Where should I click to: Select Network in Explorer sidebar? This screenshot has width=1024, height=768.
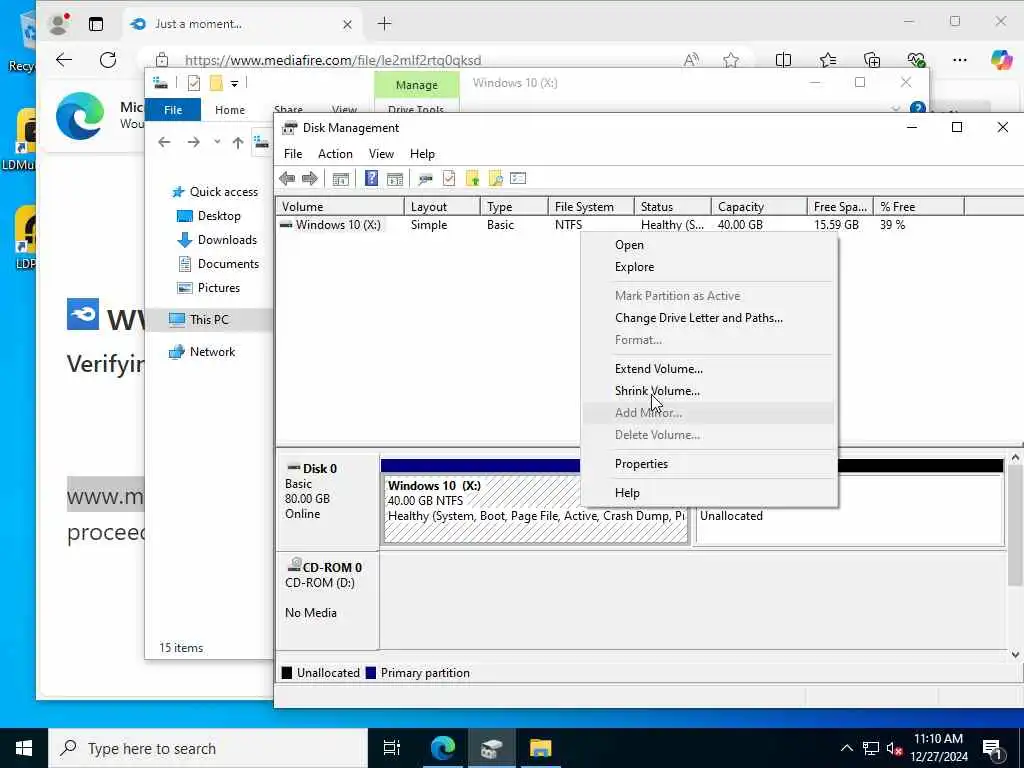point(212,351)
